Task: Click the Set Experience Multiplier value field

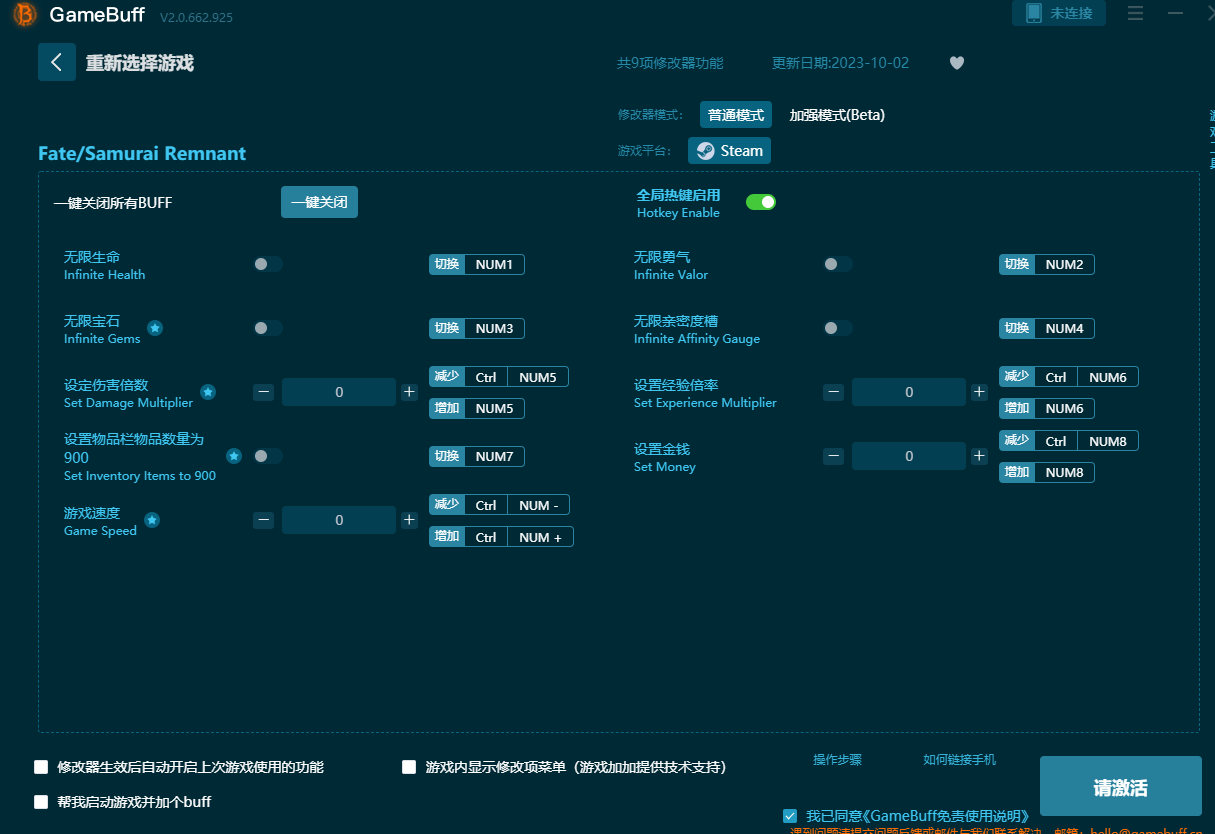Action: 909,393
